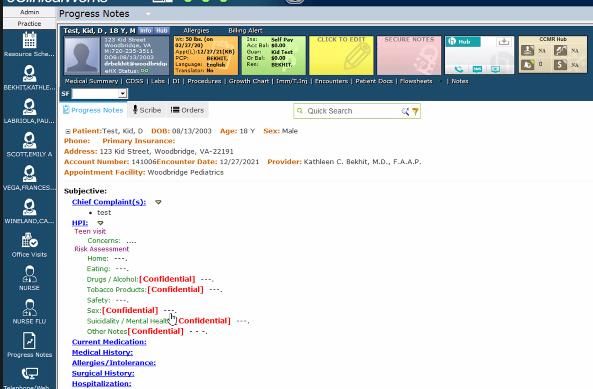The image size is (593, 389).
Task: Expand the HPI arrow menu
Action: [x=100, y=223]
